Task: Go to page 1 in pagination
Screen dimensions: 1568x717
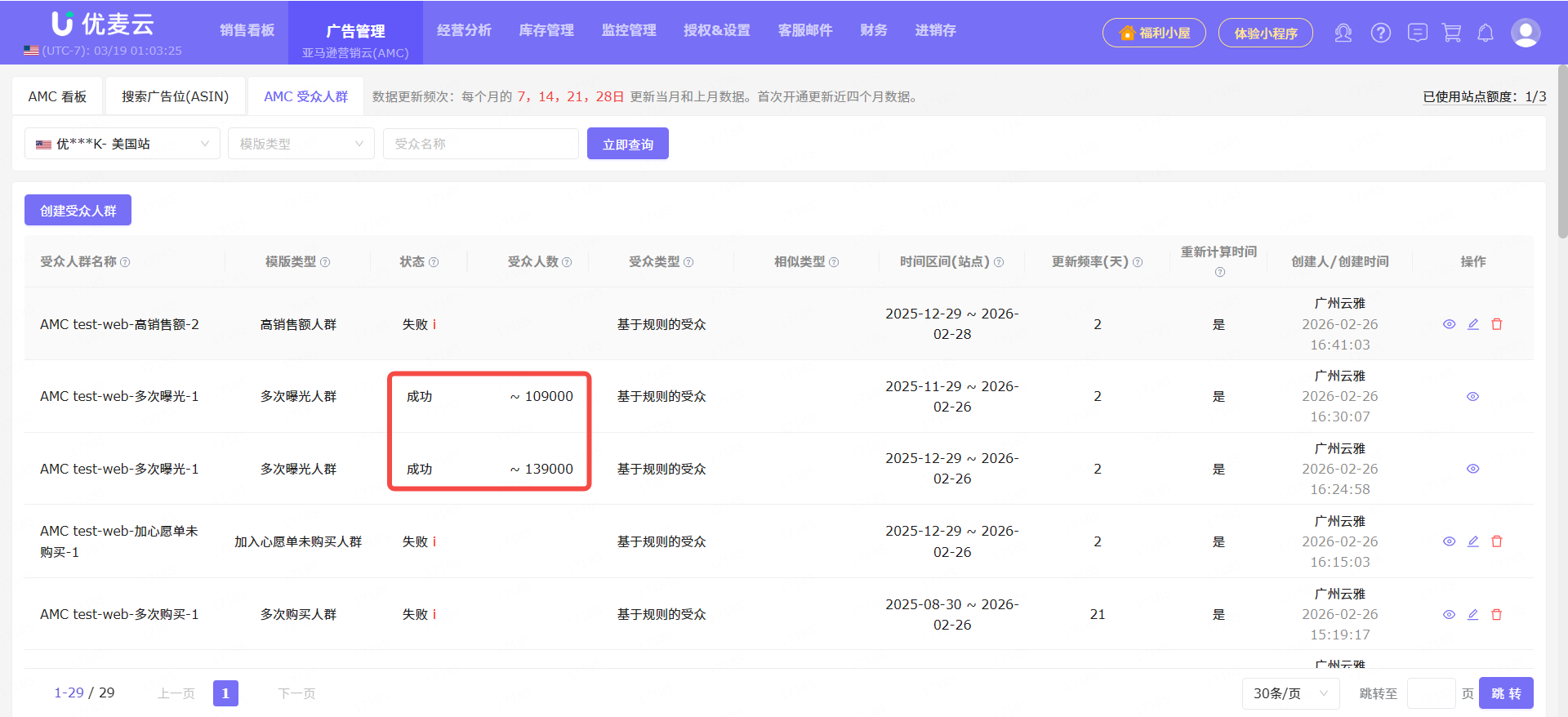Action: click(225, 693)
